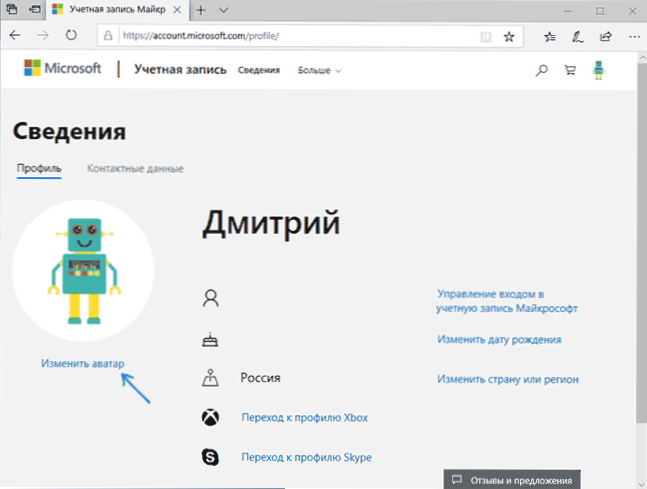Click the Add notes pen icon

pyautogui.click(x=577, y=37)
